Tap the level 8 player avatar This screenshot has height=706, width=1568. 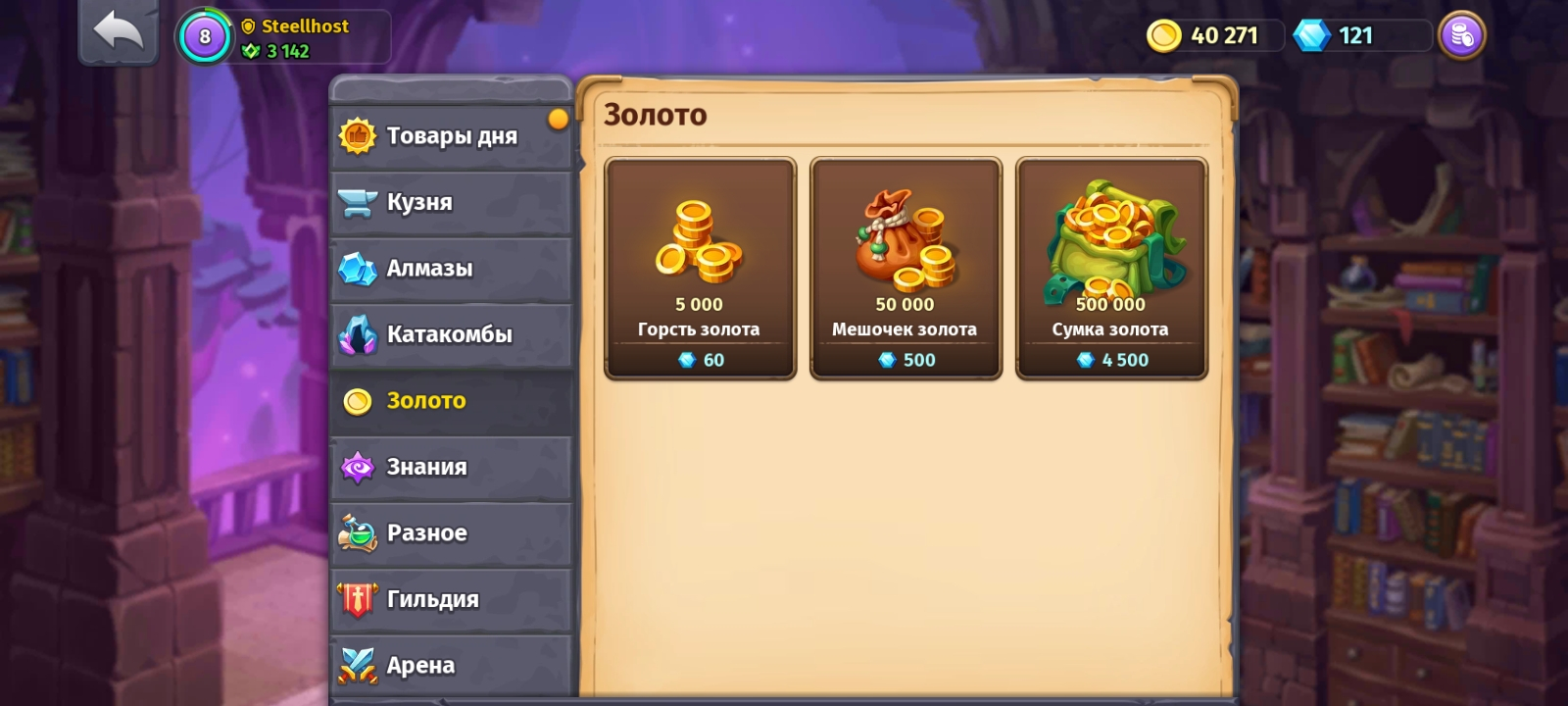(205, 37)
